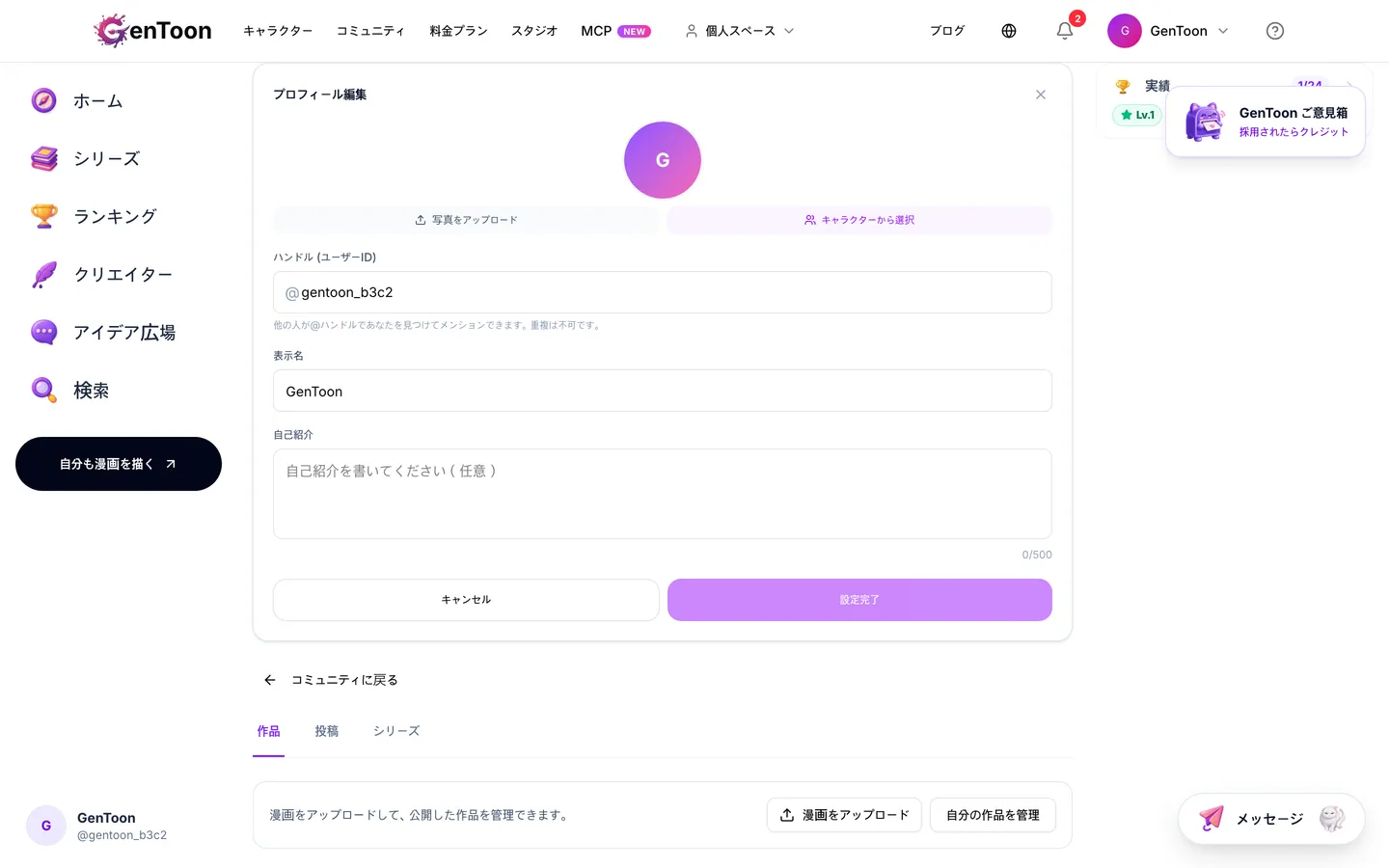Click the アイデア広場 speech bubble icon
The image size is (1389, 868).
click(x=44, y=332)
